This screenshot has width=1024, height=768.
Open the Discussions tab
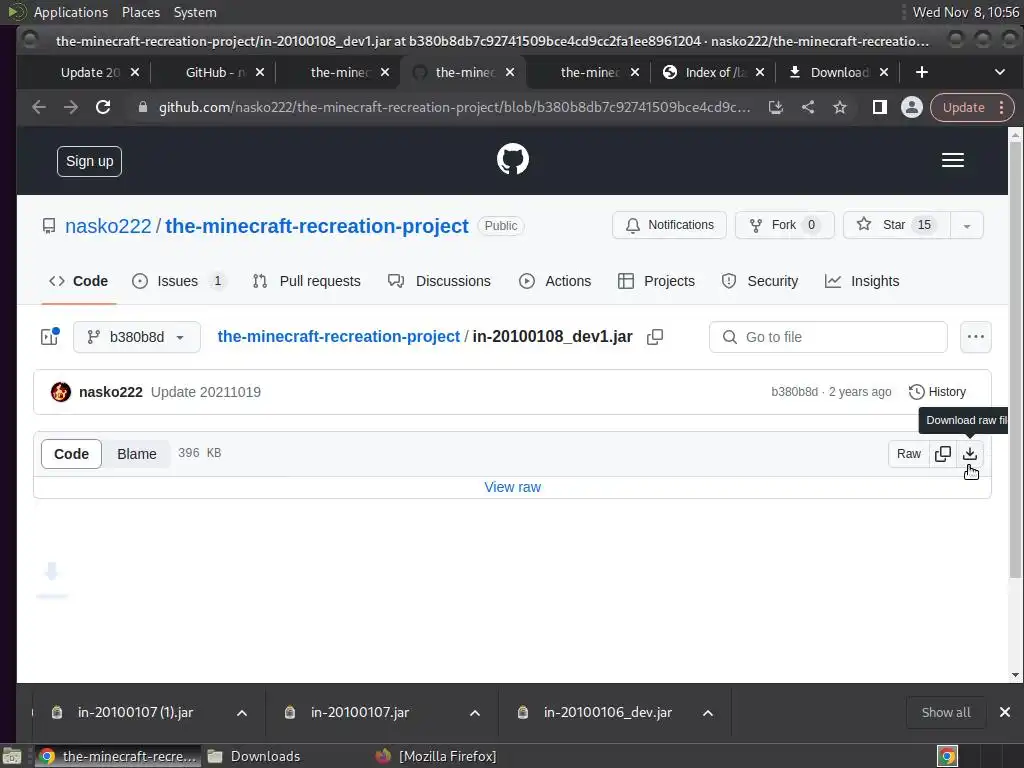pyautogui.click(x=439, y=281)
